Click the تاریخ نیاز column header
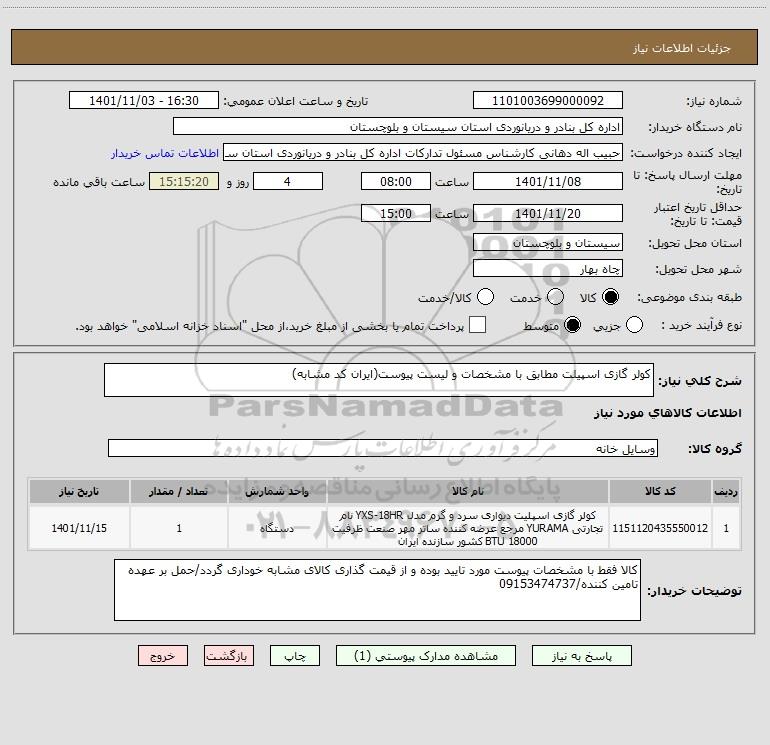 [79, 492]
